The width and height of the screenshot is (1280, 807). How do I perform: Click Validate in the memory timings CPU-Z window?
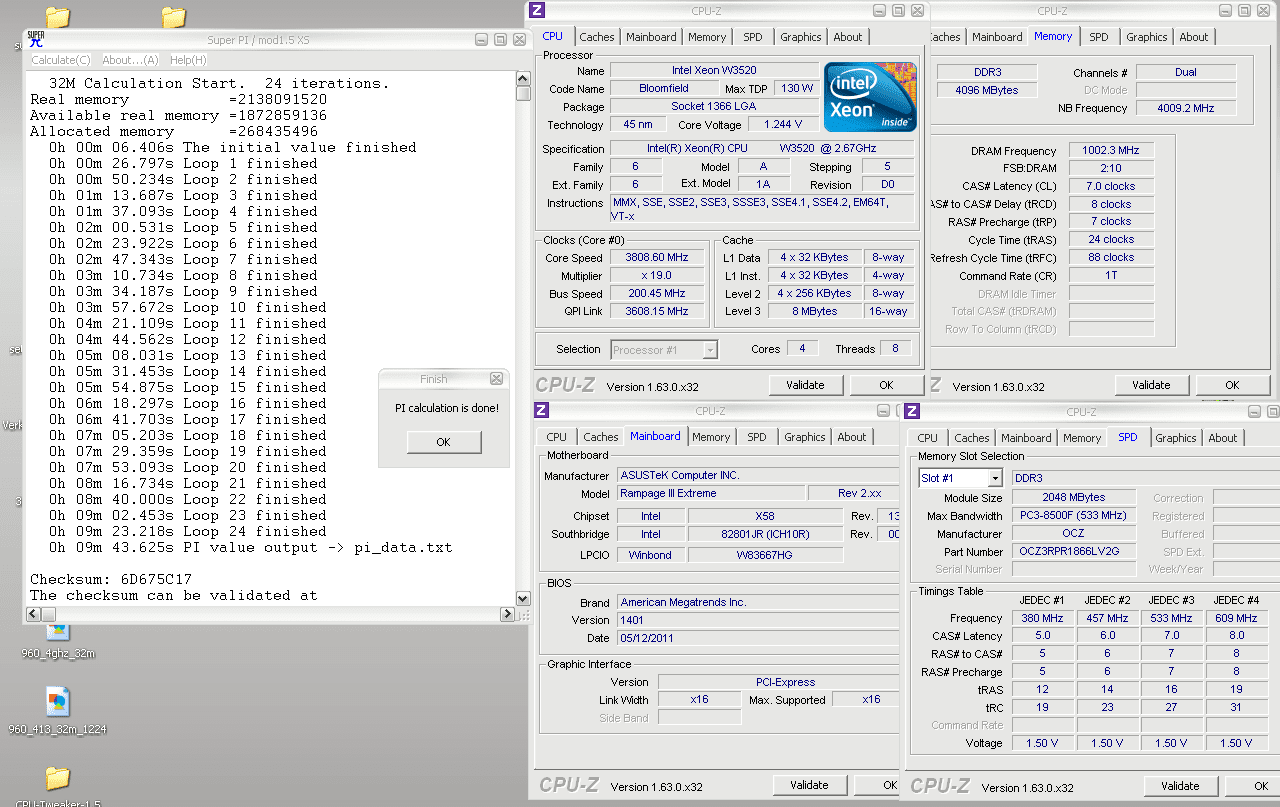click(x=1151, y=385)
